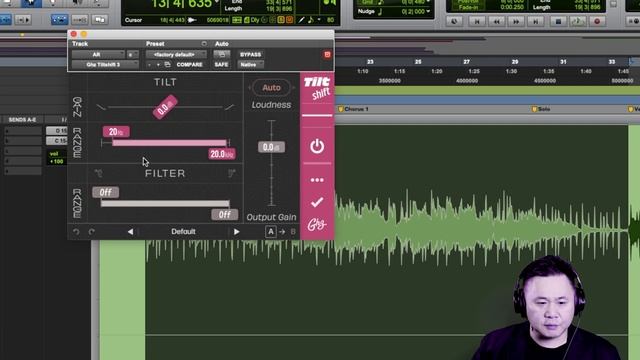Image resolution: width=640 pixels, height=360 pixels.
Task: Click the Filter low range Off value
Action: pyautogui.click(x=106, y=192)
